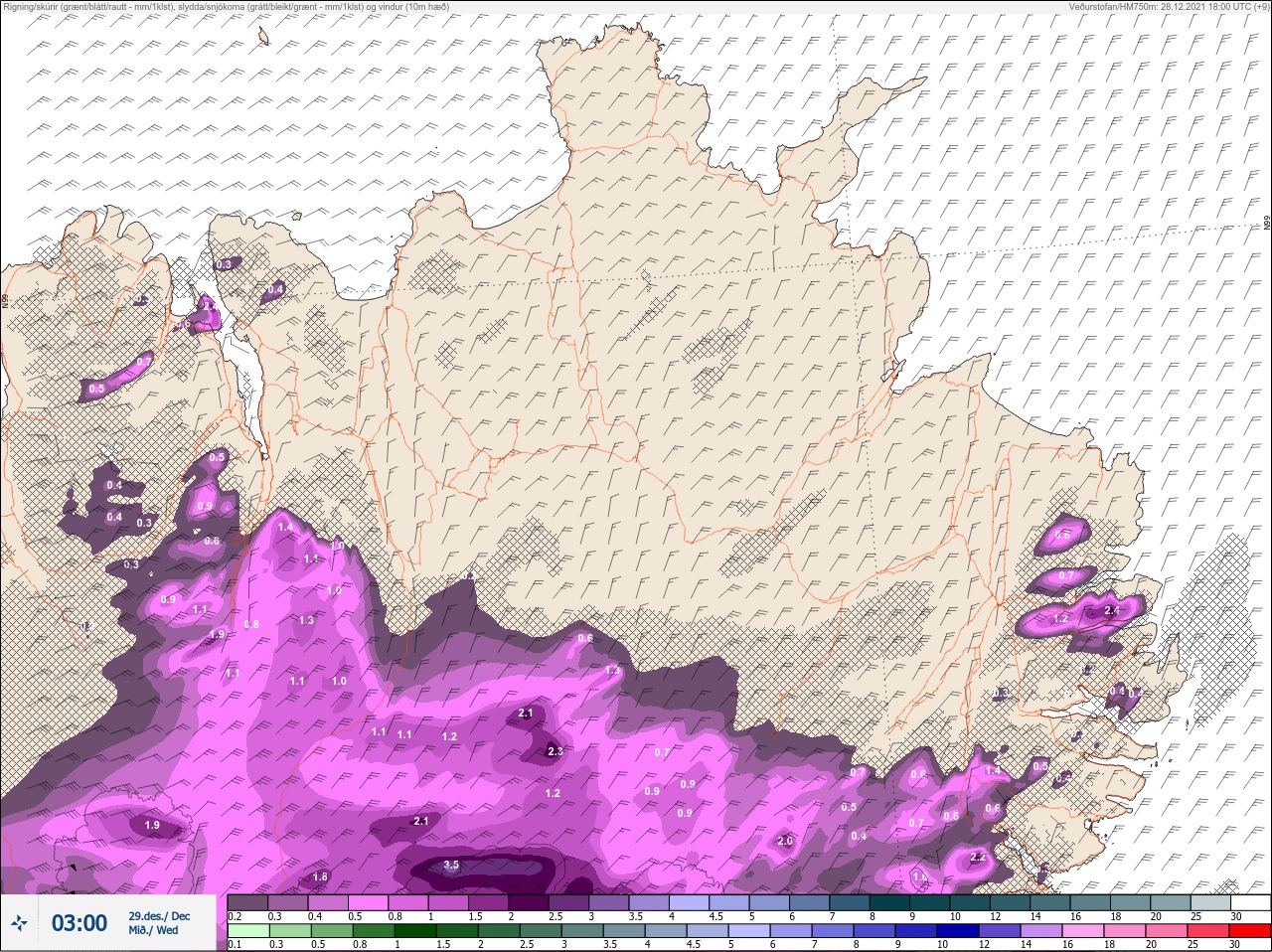Click the 2.4 precipitation value in the east
This screenshot has height=952, width=1272.
pos(1112,610)
